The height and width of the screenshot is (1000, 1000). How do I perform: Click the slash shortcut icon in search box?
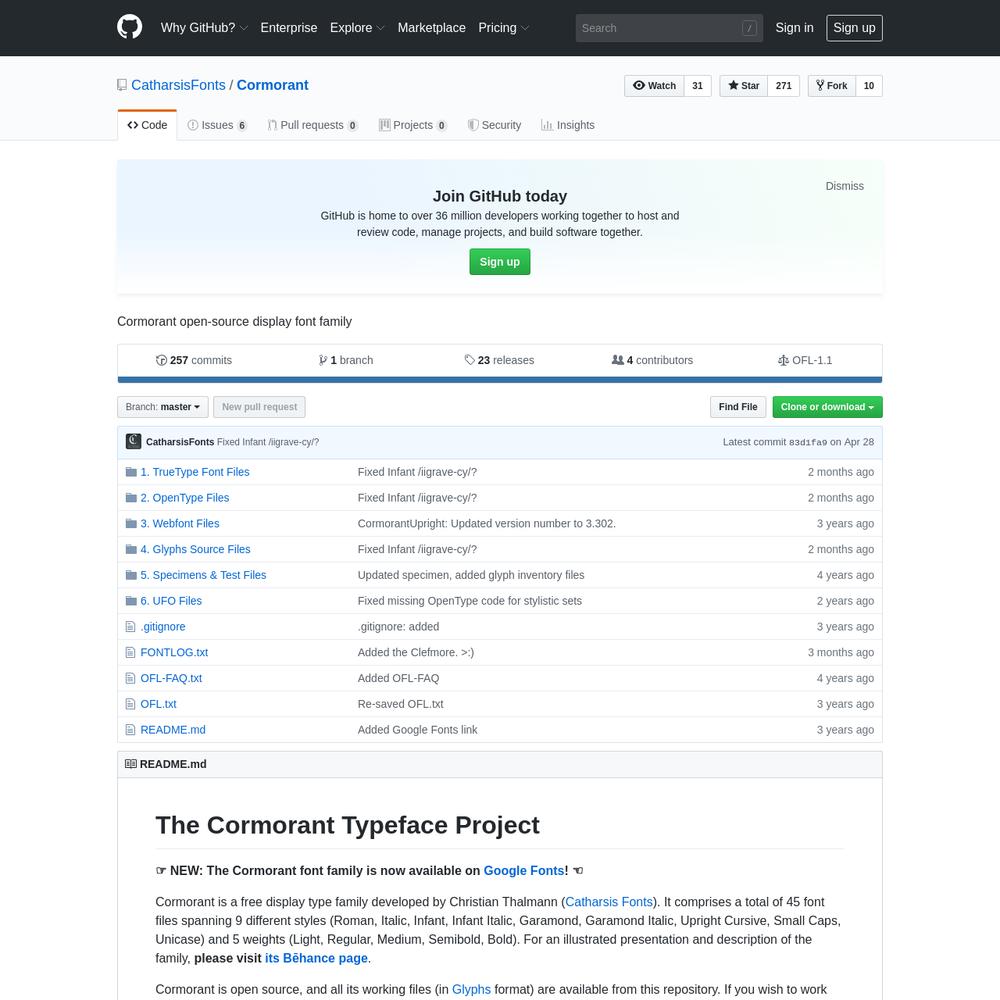pyautogui.click(x=749, y=28)
